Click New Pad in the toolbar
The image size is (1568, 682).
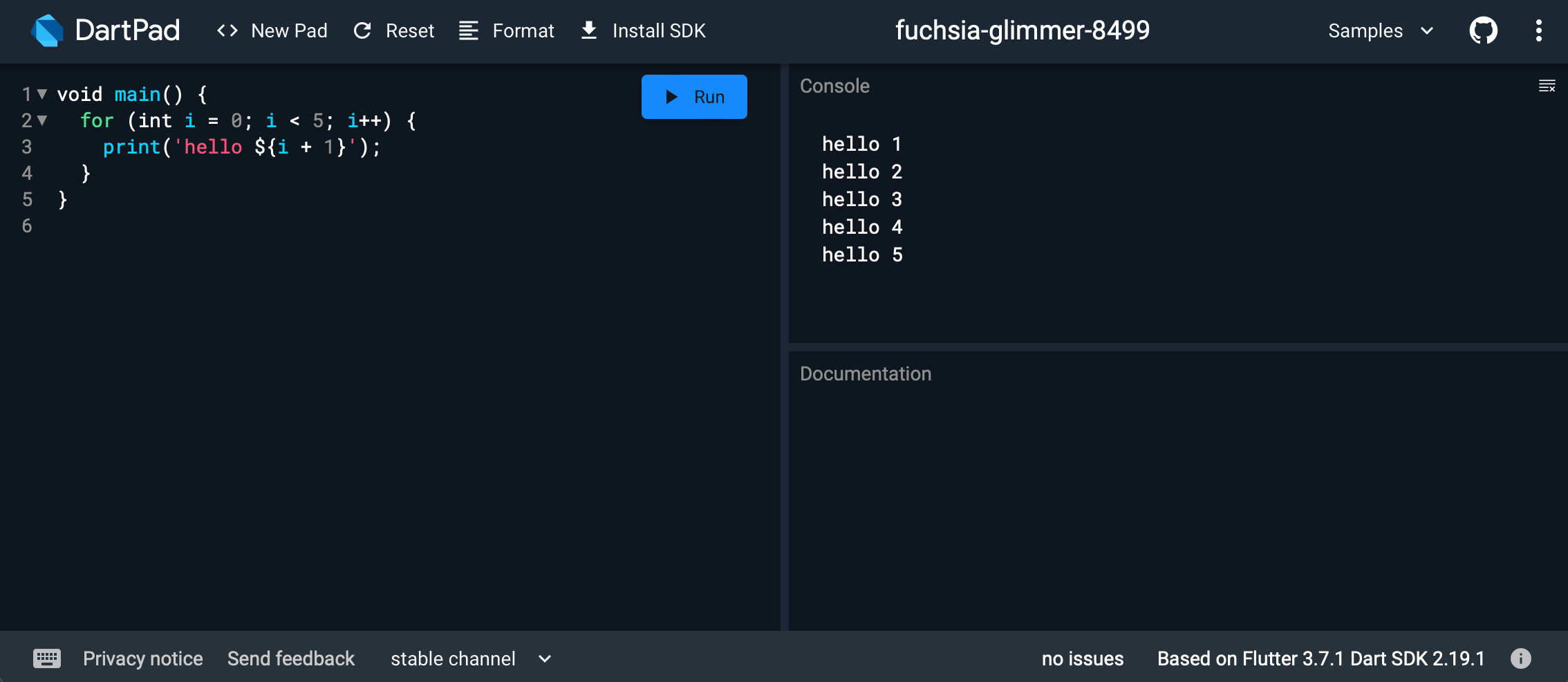(x=272, y=30)
